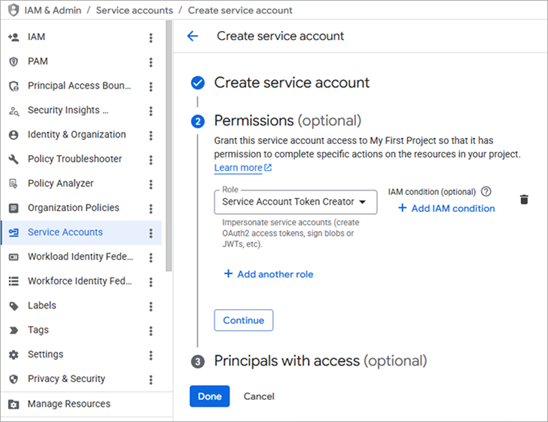Expand the Create service account step heading
Viewport: 548px width, 422px height.
click(291, 83)
